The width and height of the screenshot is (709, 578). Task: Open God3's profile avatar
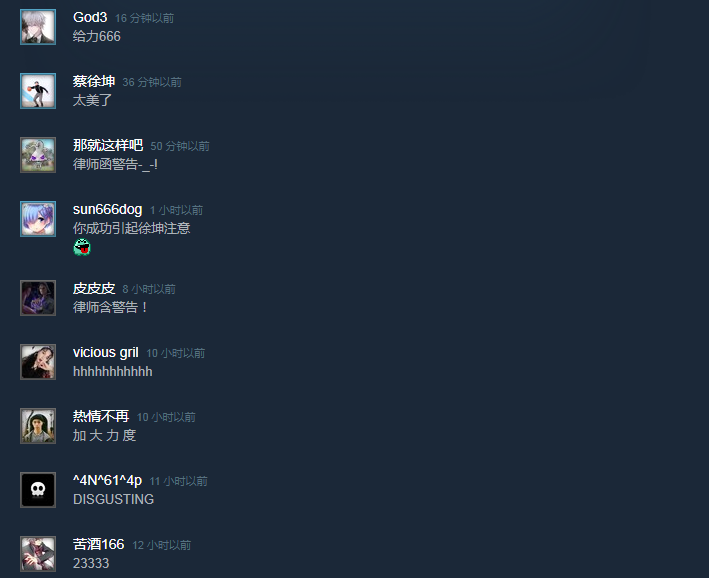[x=38, y=27]
